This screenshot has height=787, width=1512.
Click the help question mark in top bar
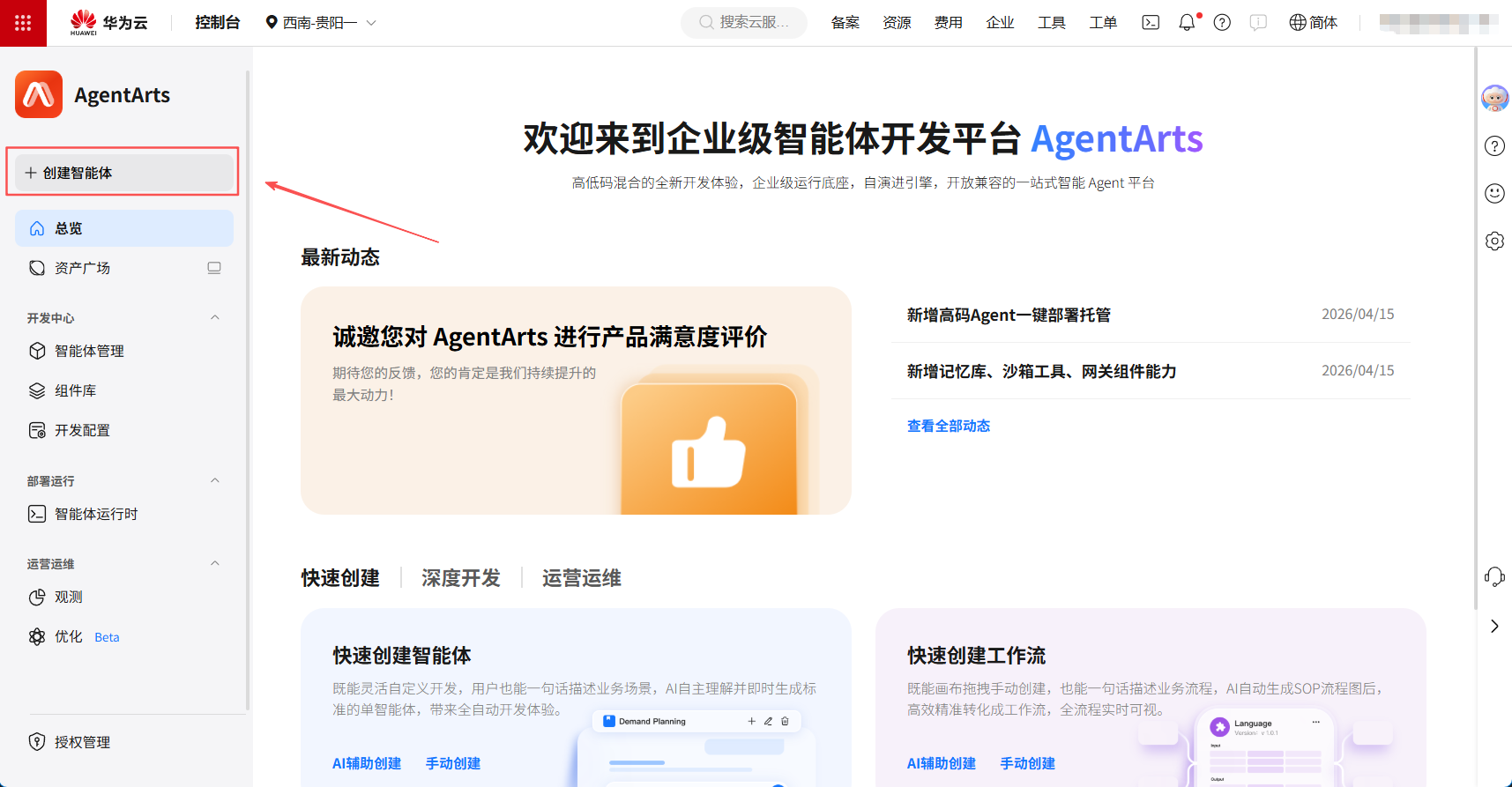(1222, 23)
